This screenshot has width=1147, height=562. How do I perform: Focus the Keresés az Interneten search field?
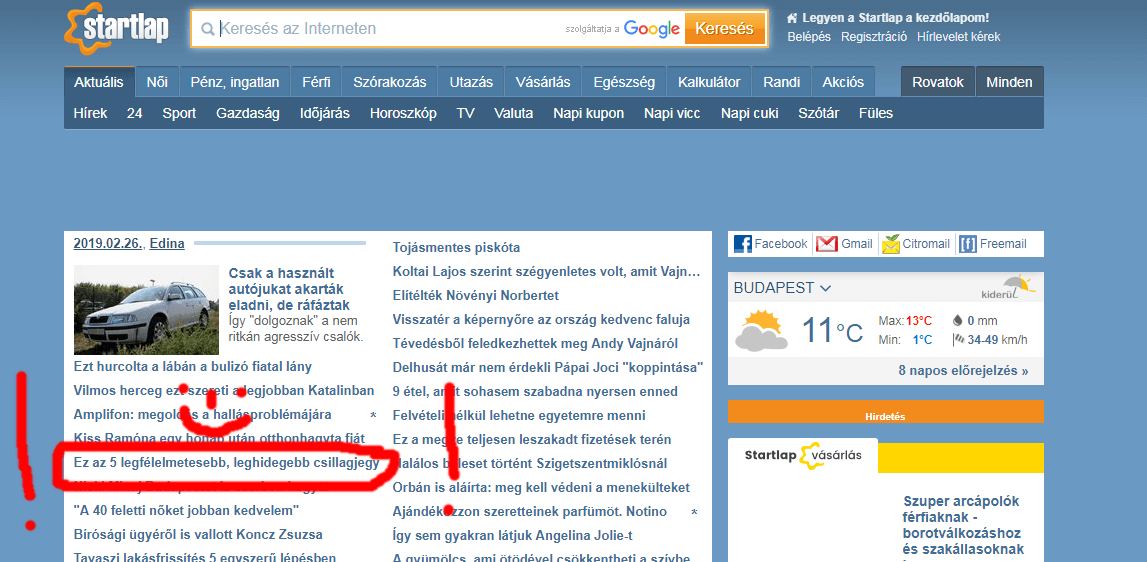tap(390, 29)
